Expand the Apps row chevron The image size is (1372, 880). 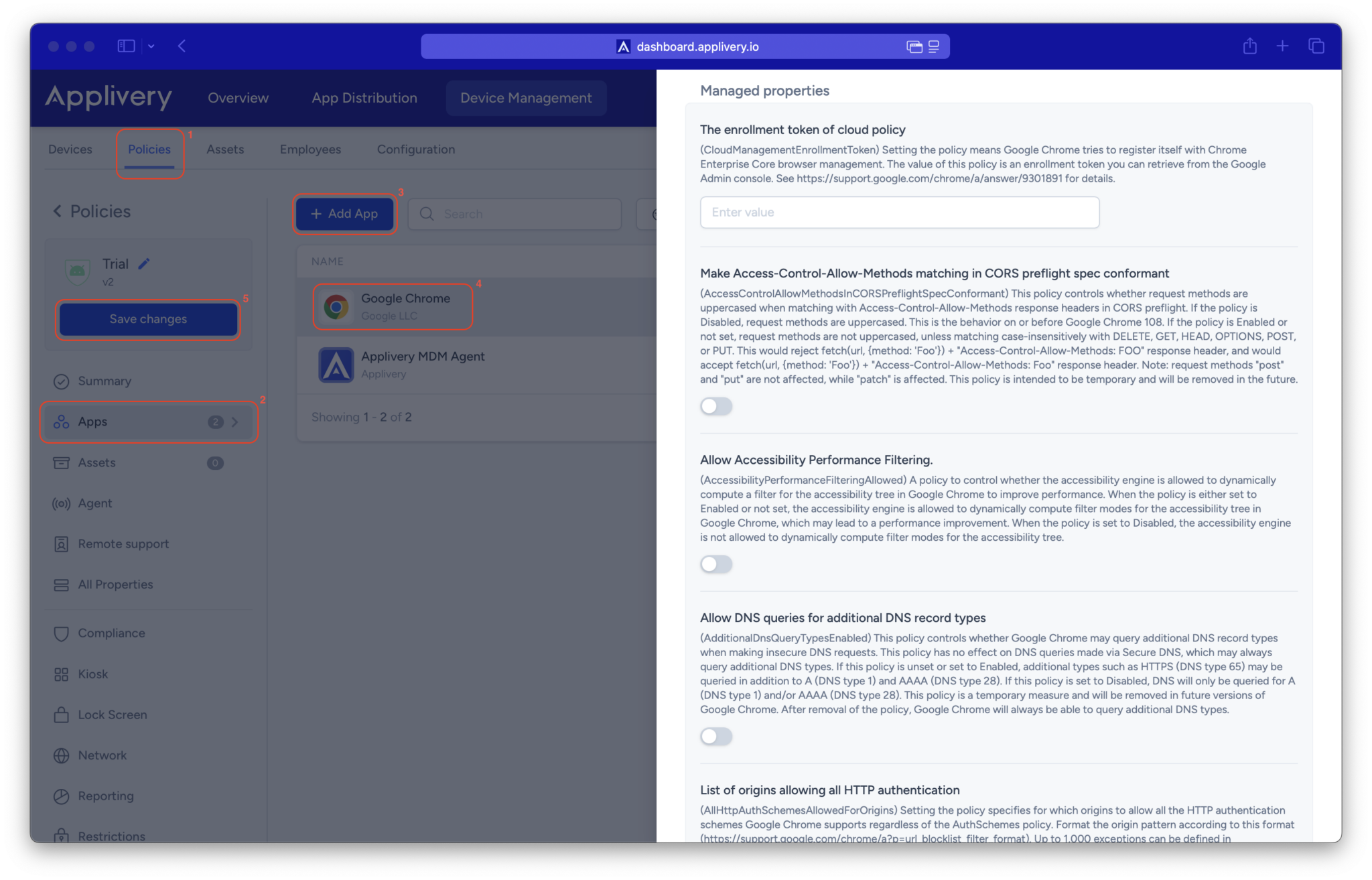[x=234, y=422]
